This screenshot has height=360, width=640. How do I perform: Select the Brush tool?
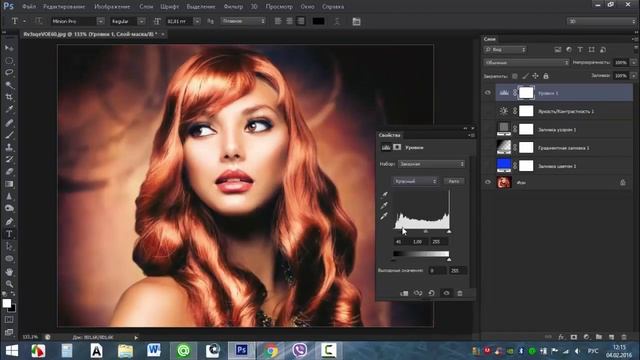[9, 135]
